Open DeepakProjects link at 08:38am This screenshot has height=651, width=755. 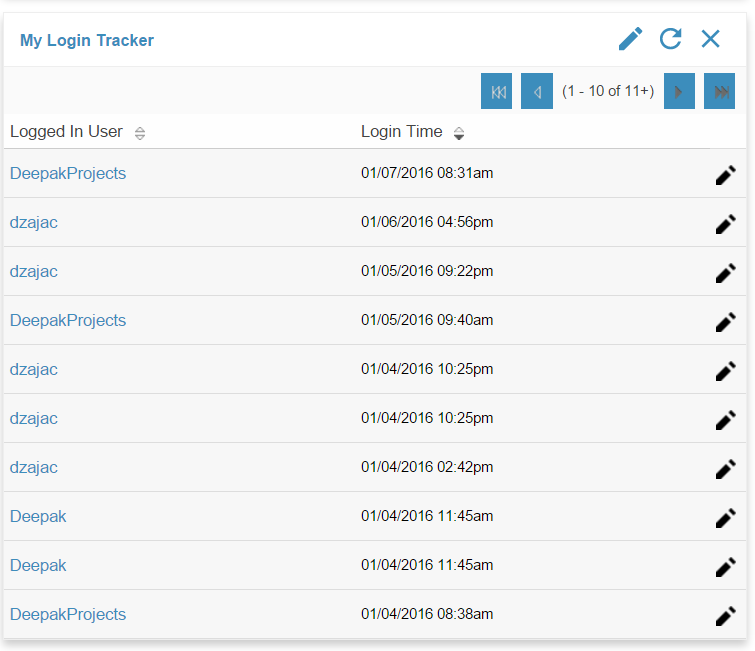pos(68,614)
